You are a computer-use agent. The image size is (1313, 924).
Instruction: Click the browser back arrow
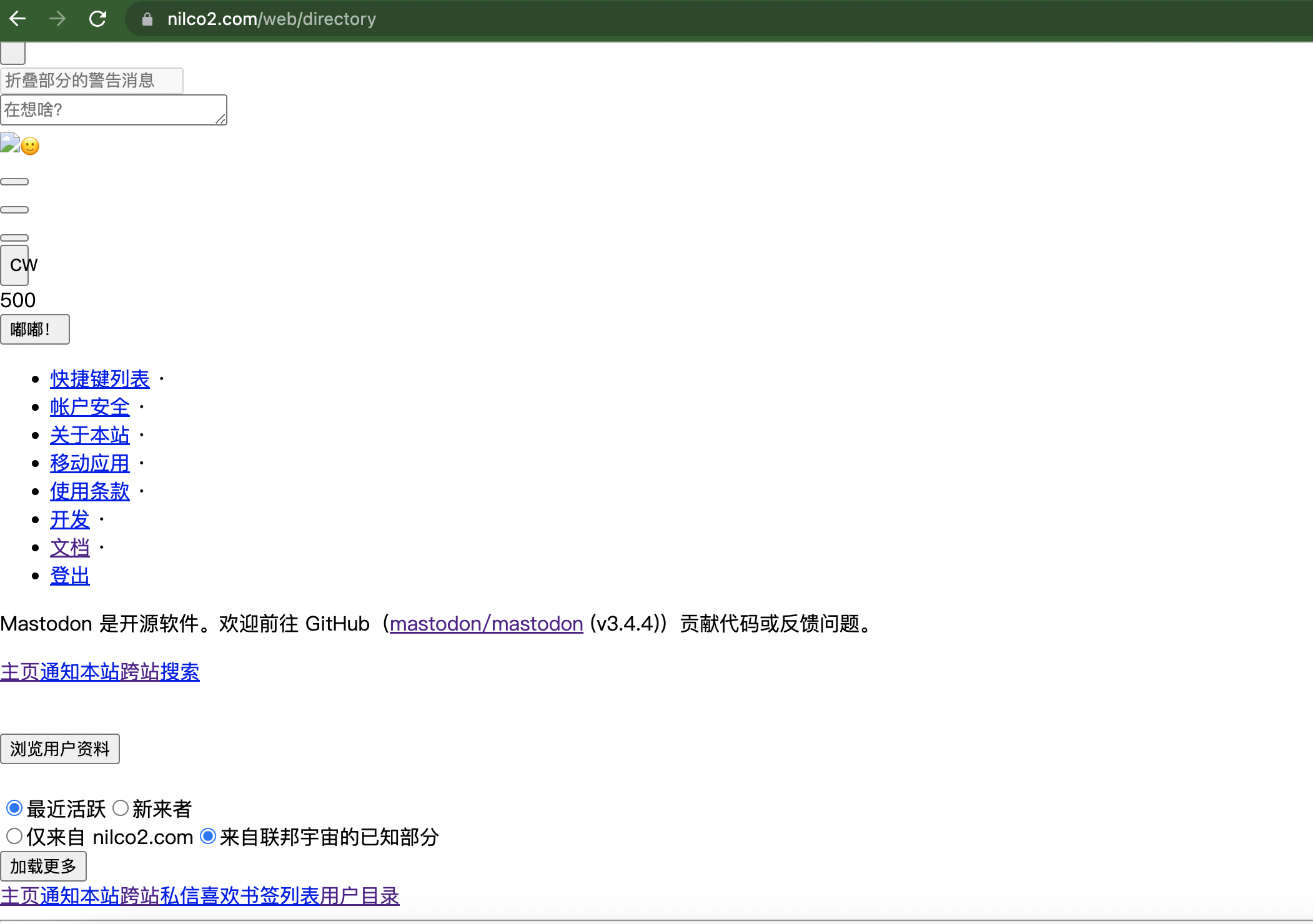(17, 19)
